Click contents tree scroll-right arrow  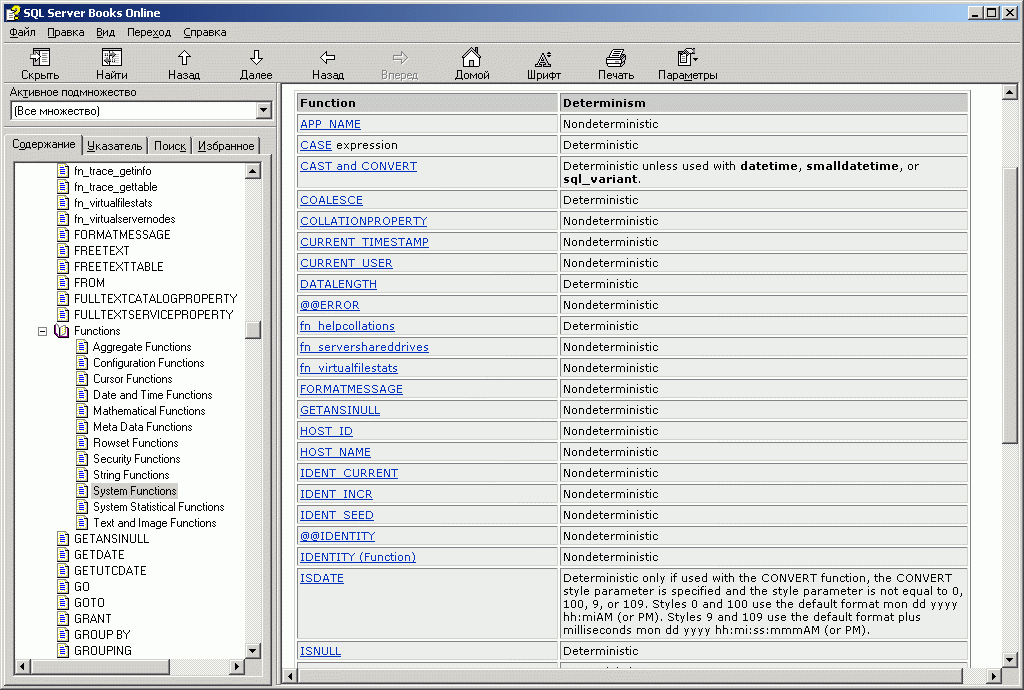point(237,666)
